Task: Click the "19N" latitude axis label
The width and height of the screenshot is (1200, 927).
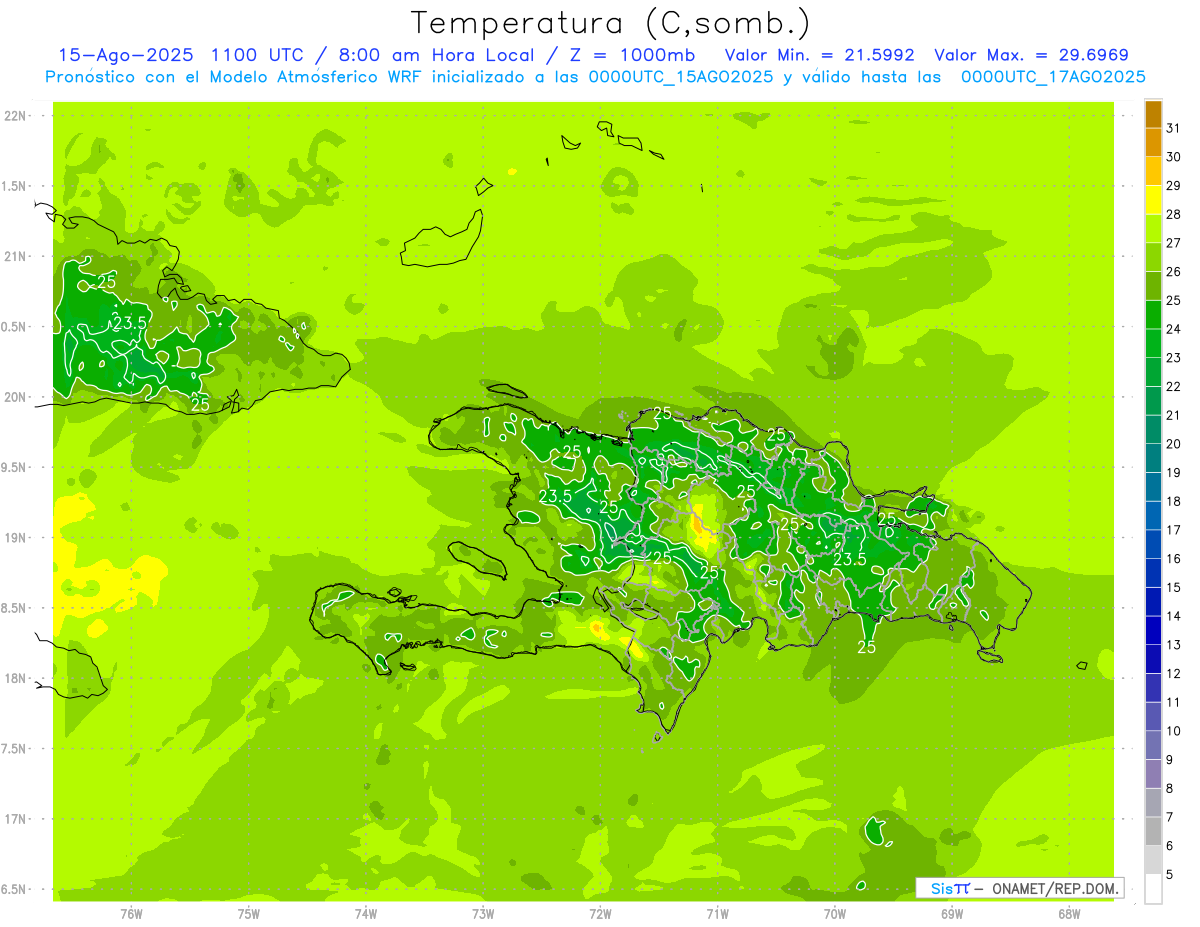Action: point(15,537)
